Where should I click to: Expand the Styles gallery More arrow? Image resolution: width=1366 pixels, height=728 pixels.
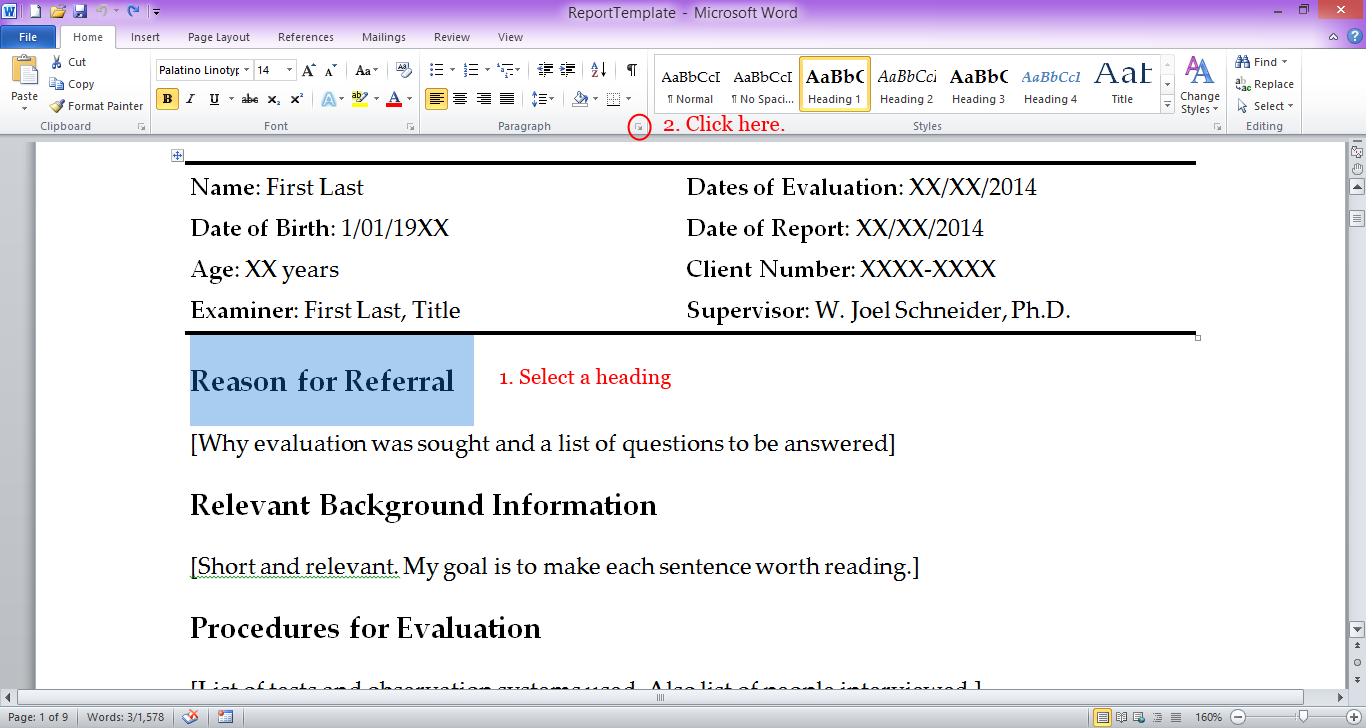[x=1167, y=105]
